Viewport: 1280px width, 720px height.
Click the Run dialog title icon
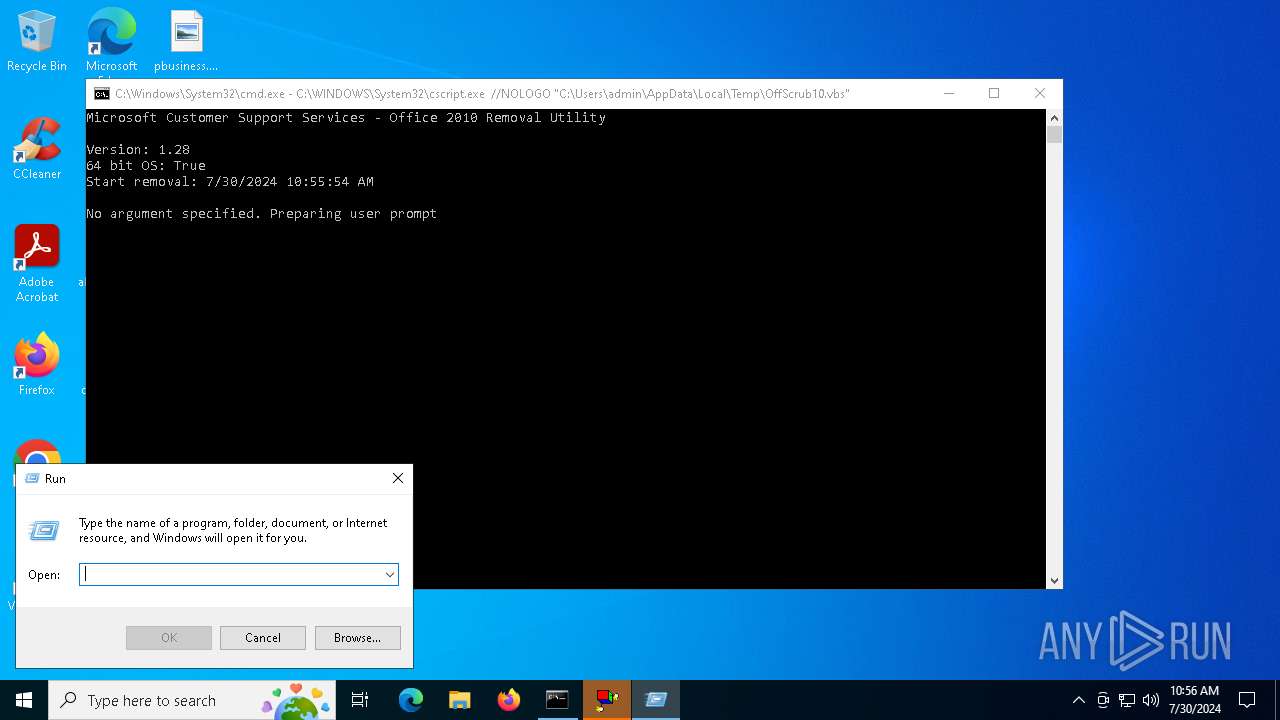coord(31,479)
